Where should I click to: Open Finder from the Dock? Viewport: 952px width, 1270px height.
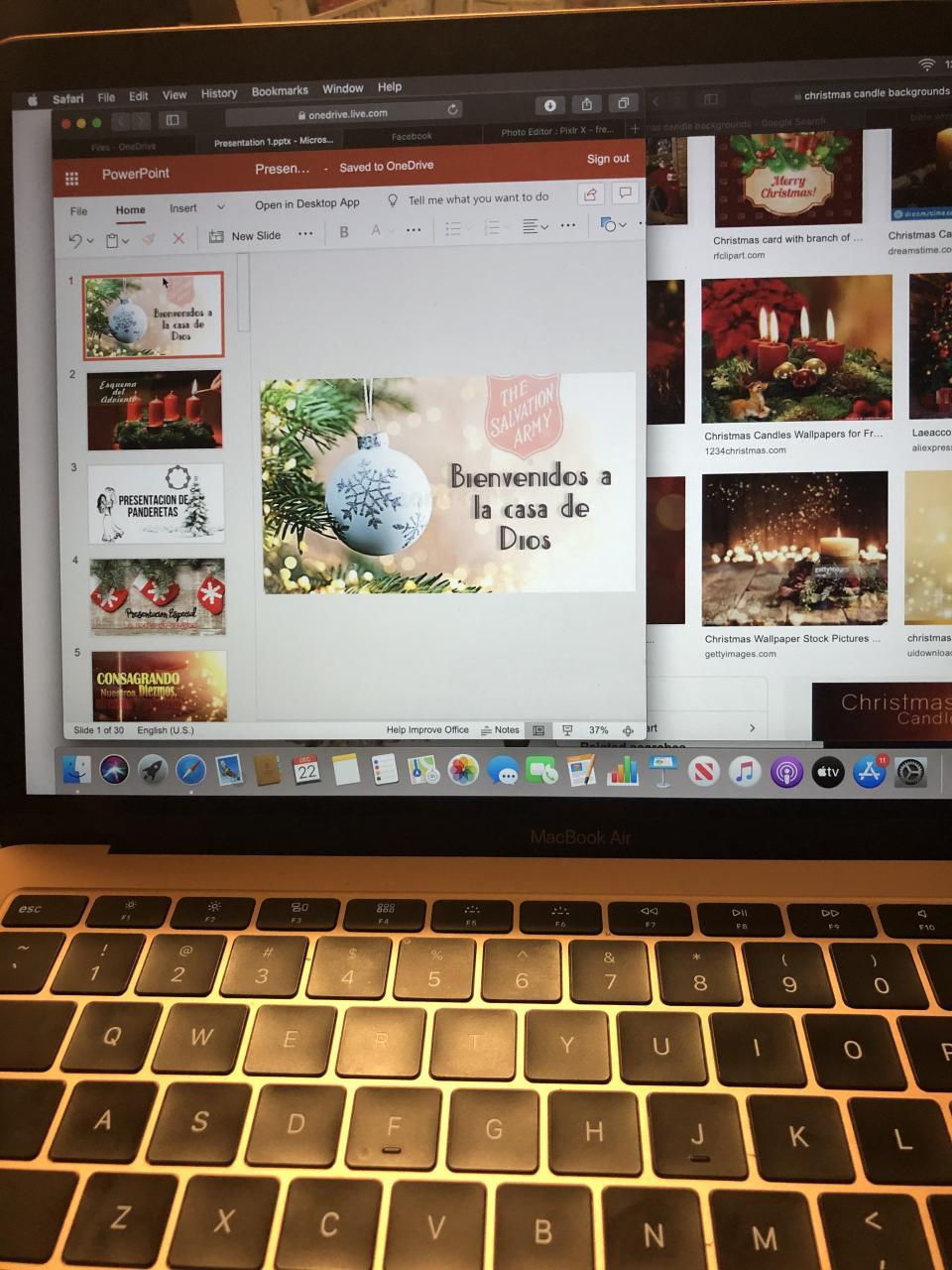pos(76,769)
